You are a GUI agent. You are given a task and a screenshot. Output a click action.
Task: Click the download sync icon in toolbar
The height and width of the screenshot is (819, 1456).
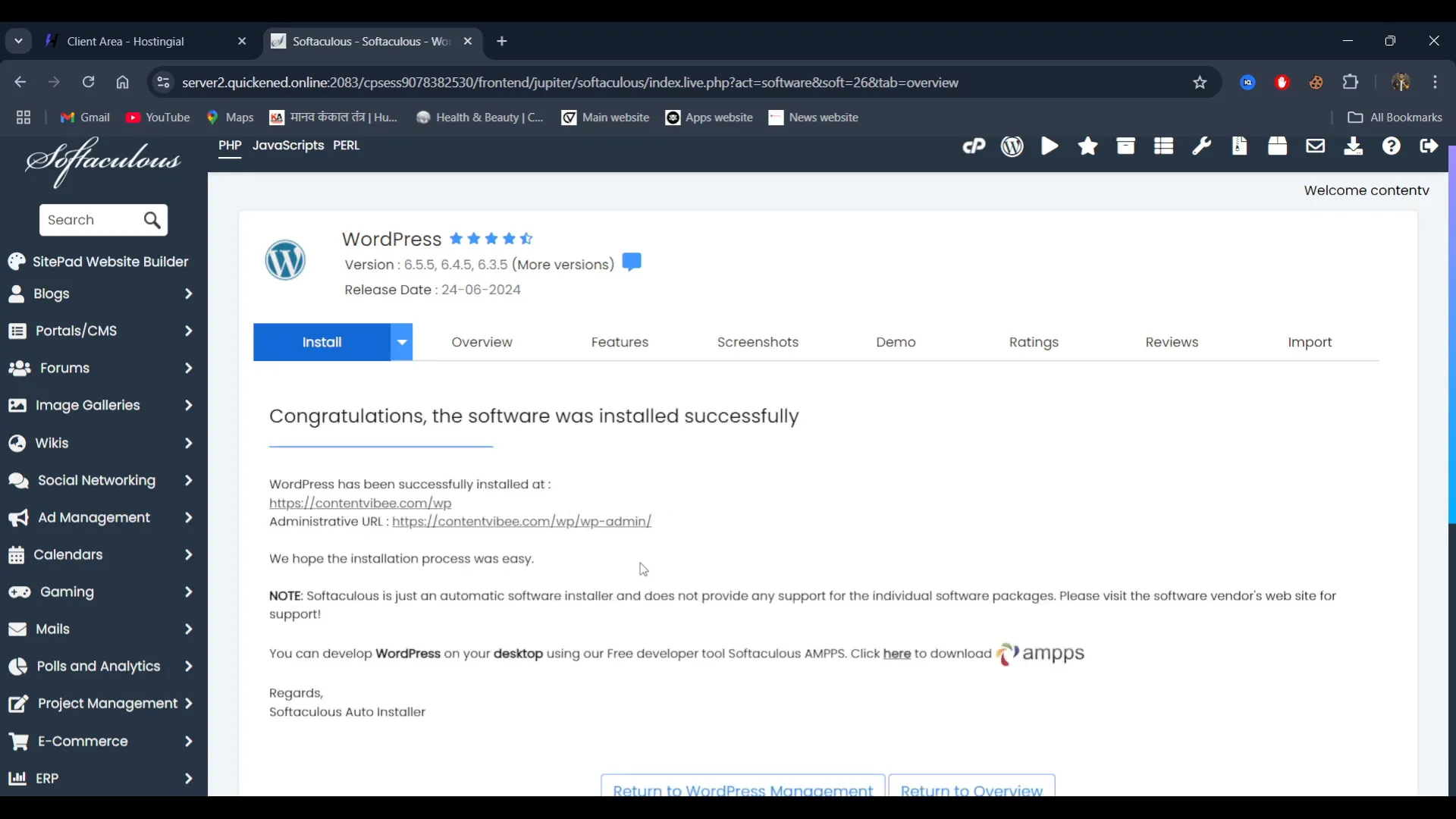pyautogui.click(x=1353, y=146)
